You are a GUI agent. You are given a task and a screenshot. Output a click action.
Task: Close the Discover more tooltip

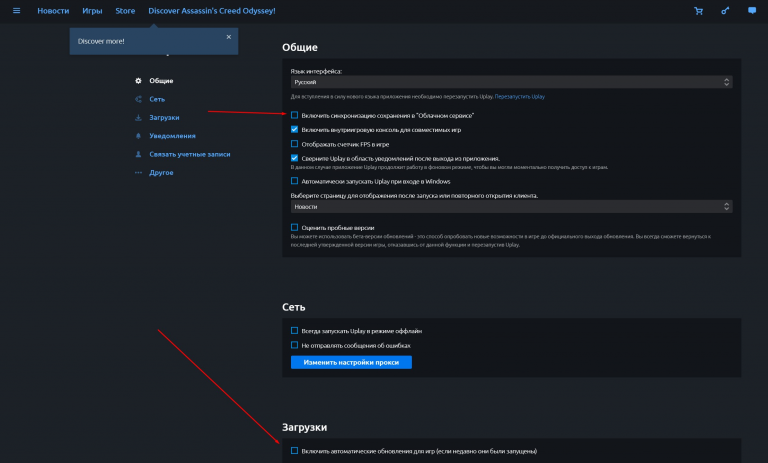click(228, 37)
